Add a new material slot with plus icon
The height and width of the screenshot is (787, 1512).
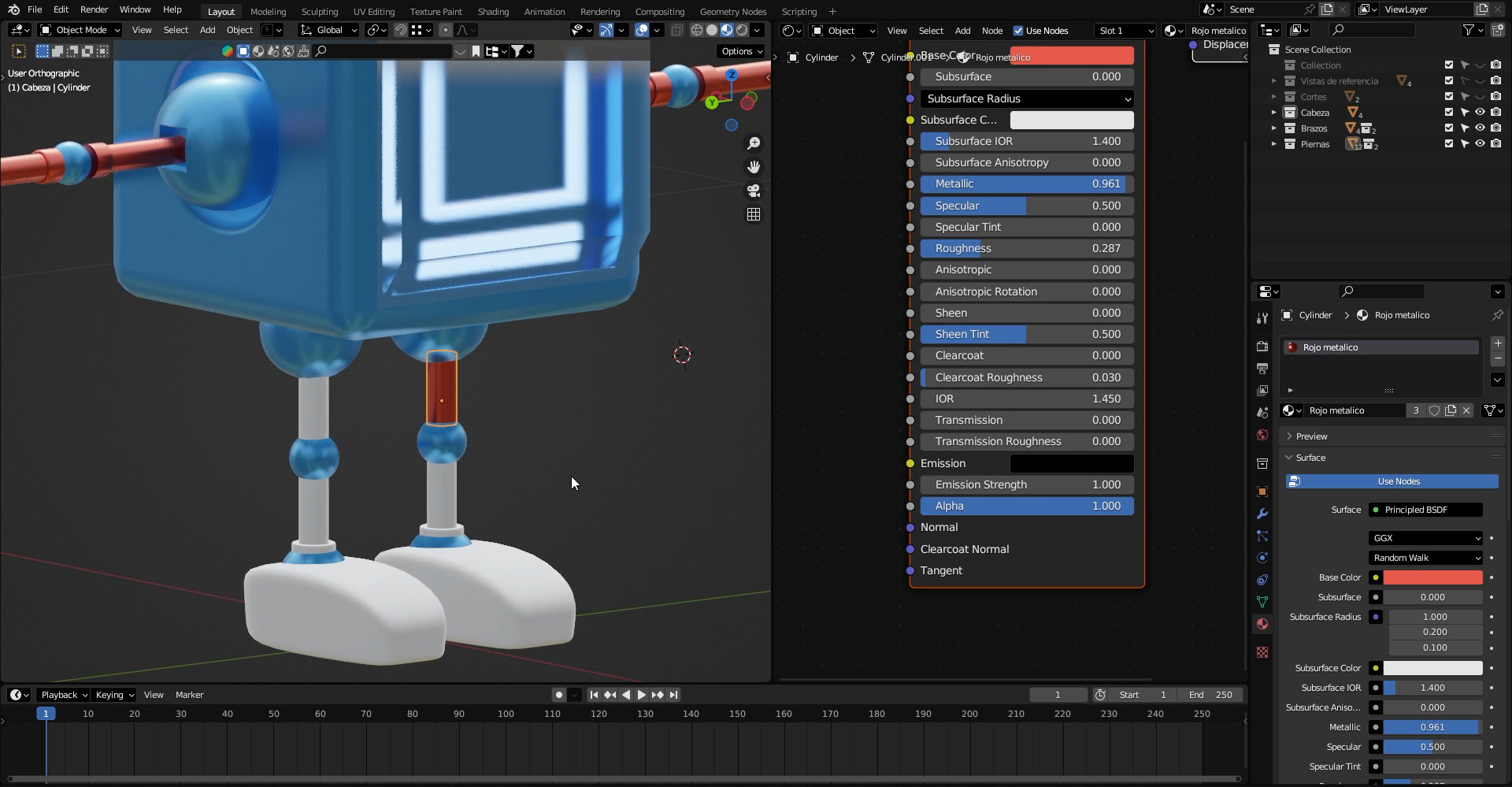(x=1498, y=343)
